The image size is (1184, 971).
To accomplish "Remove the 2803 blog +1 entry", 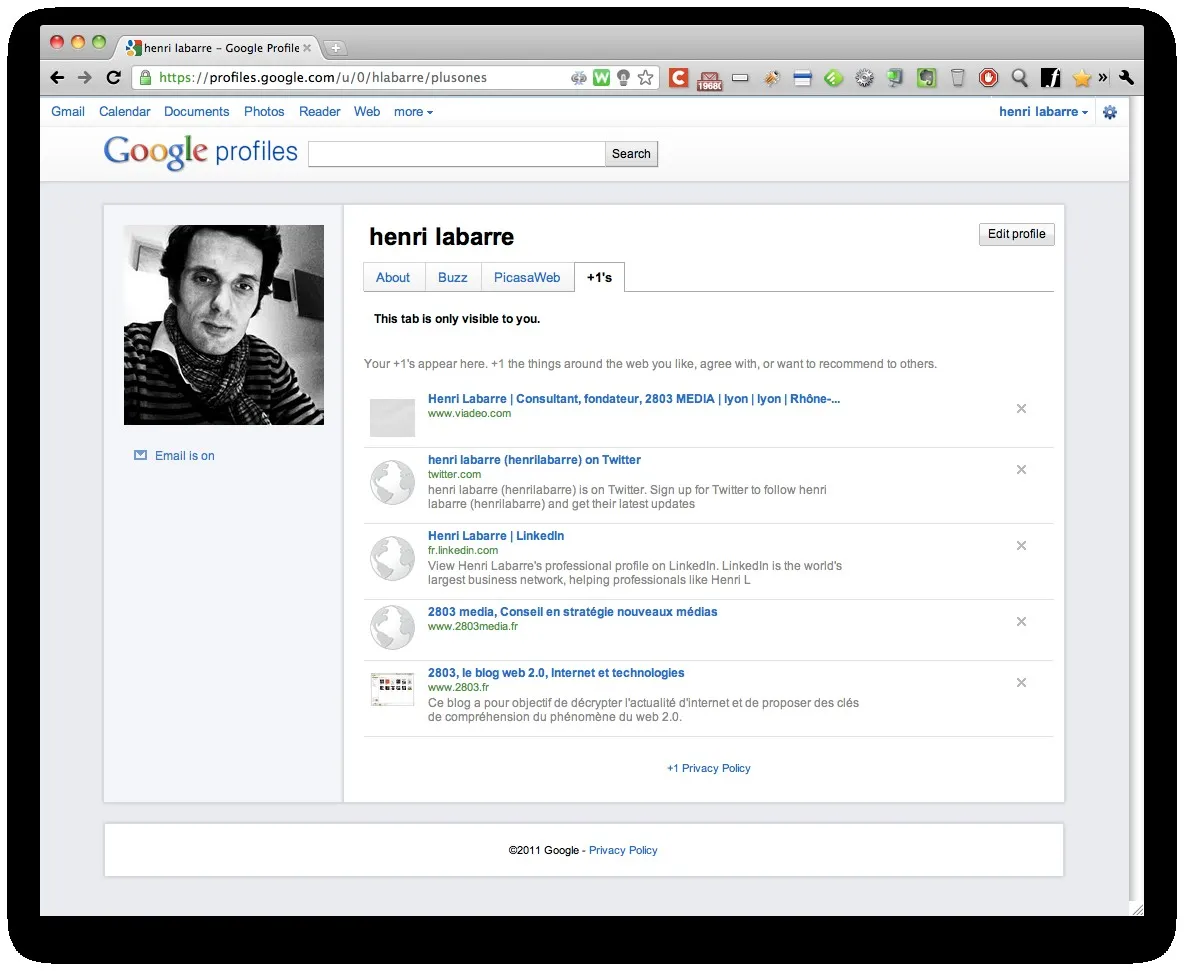I will click(x=1021, y=683).
